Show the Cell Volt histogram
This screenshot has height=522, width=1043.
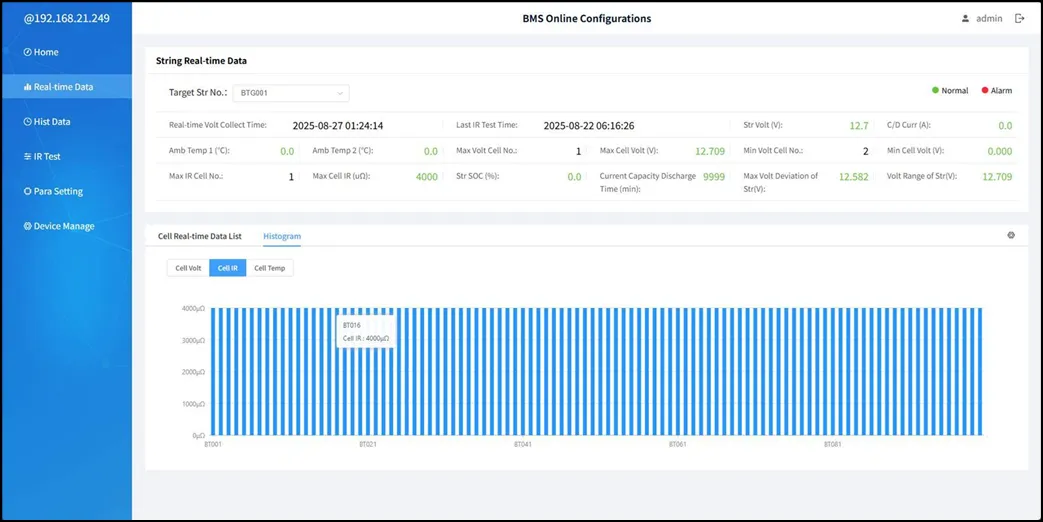tap(188, 268)
